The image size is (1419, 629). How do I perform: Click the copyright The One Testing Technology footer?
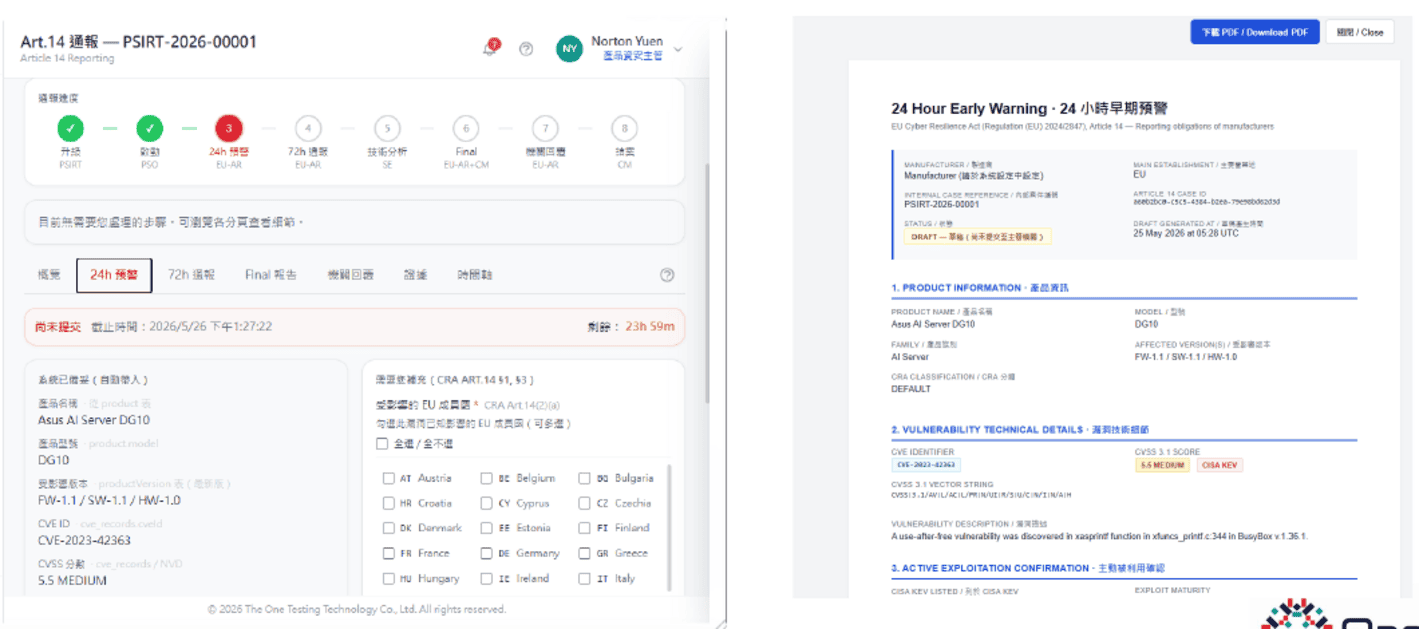coord(356,609)
